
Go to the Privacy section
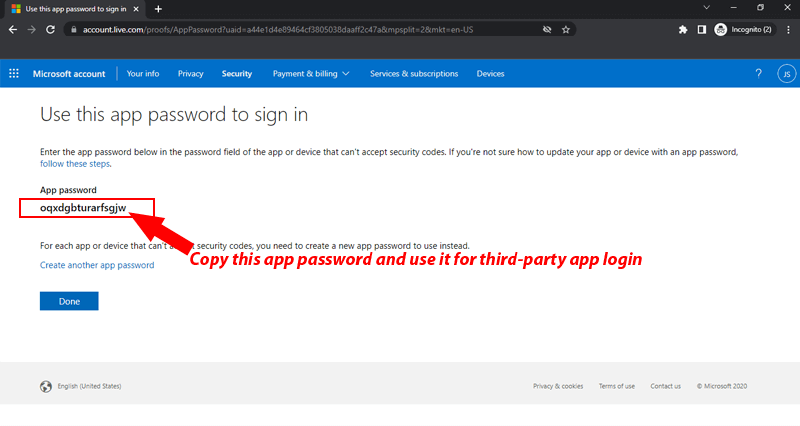coord(190,73)
